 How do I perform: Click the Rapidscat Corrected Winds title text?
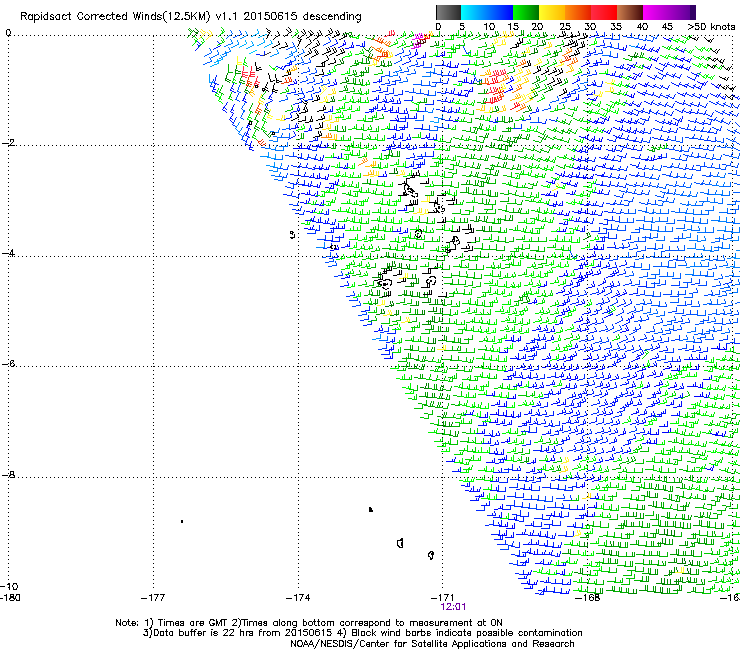(191, 17)
